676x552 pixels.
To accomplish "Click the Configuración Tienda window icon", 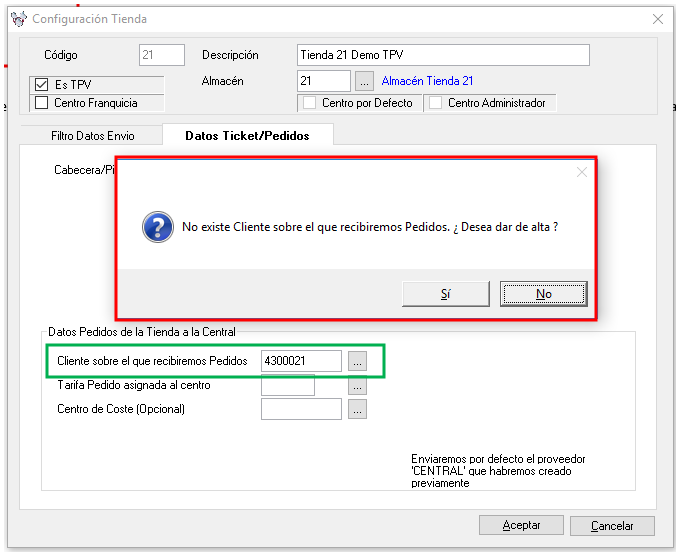I will (x=18, y=18).
